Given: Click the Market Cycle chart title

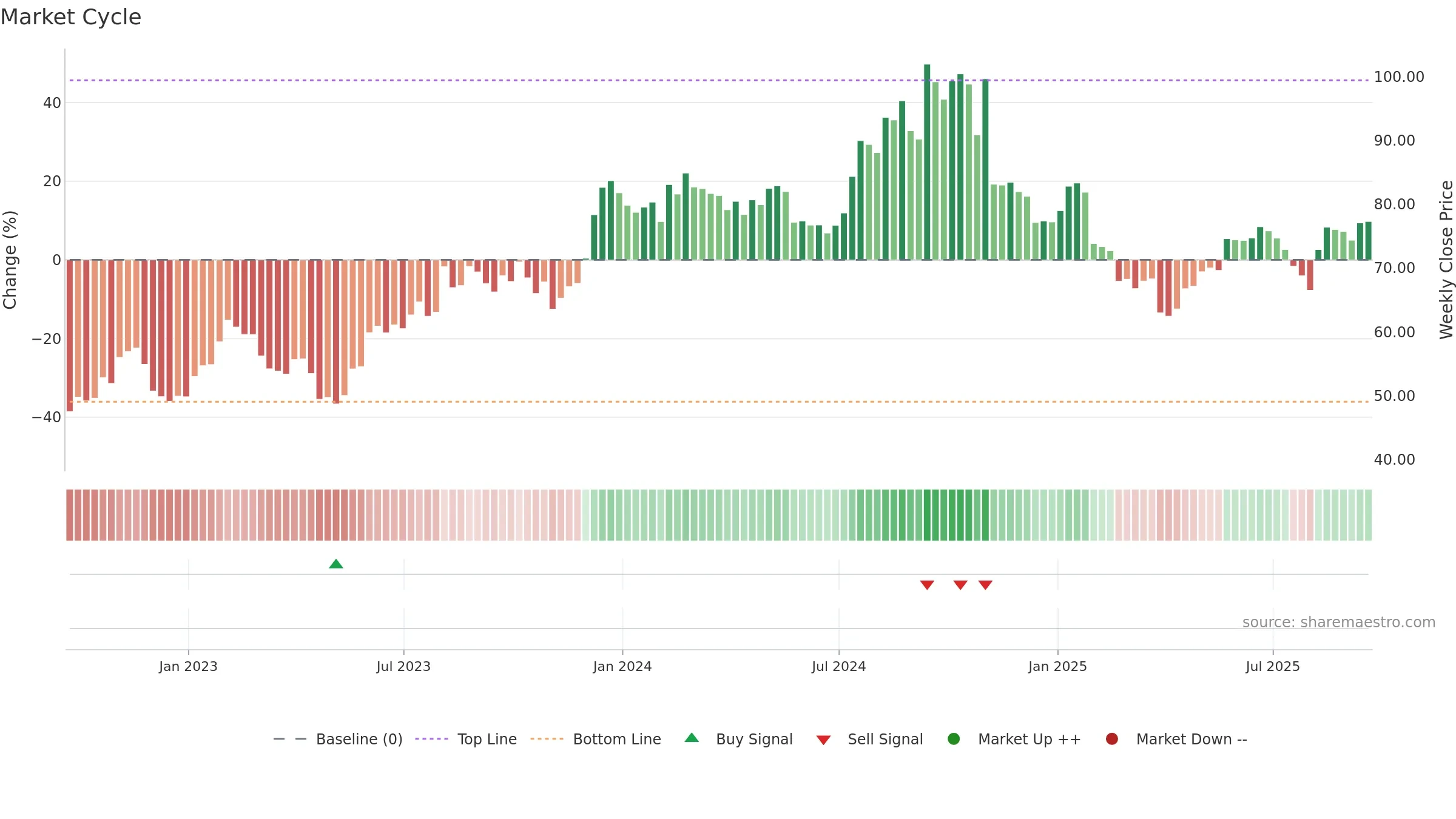Looking at the screenshot, I should 71,17.
